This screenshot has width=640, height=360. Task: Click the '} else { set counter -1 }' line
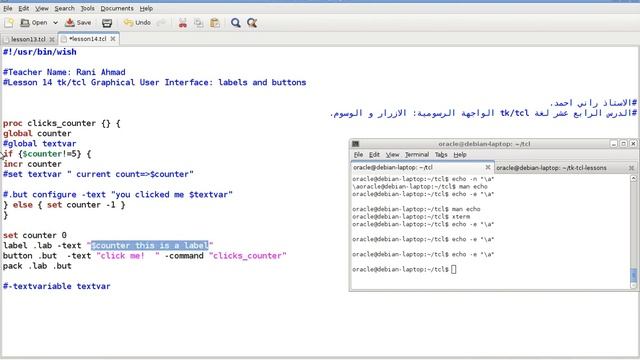64,205
